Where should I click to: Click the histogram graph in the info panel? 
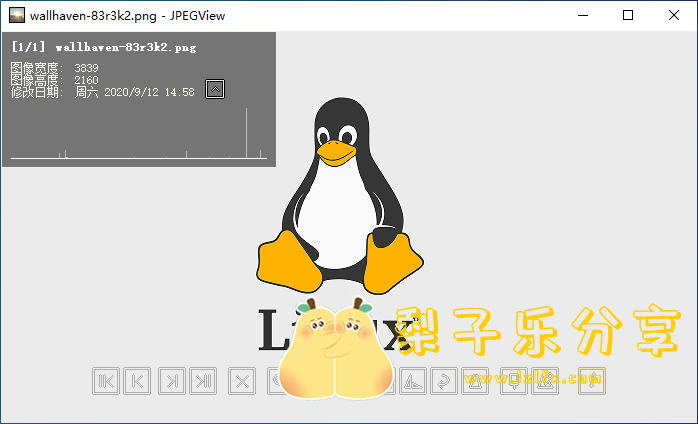pos(139,133)
